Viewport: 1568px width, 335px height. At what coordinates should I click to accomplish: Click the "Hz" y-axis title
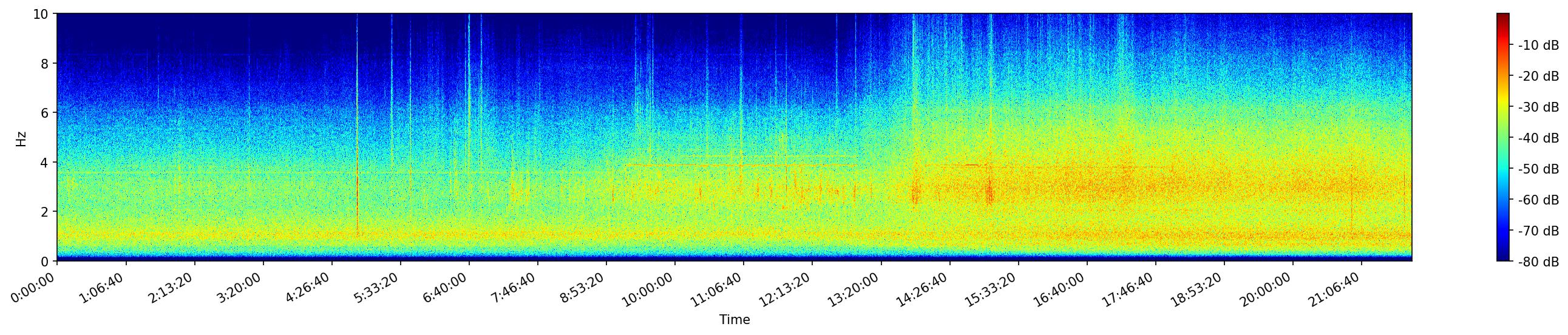click(21, 138)
